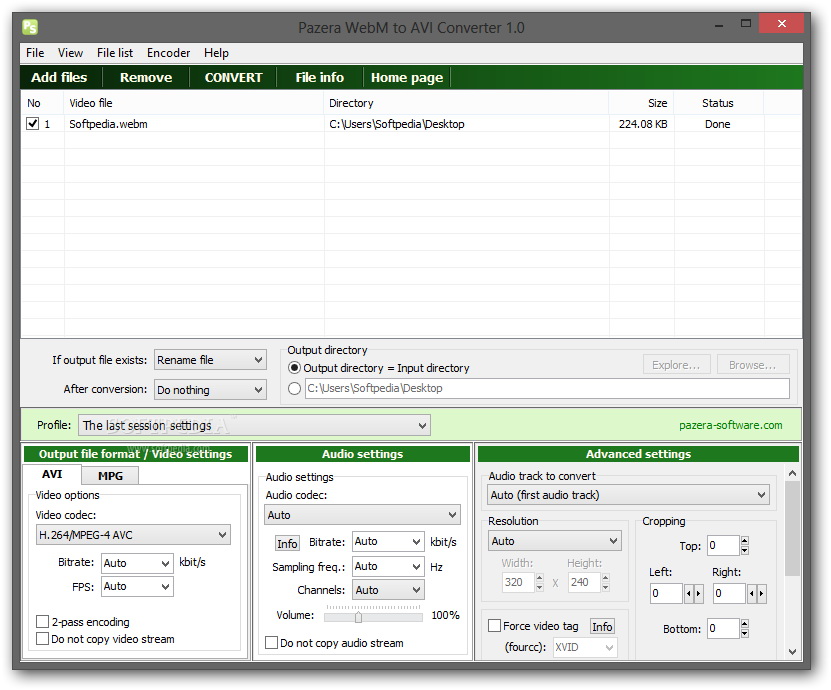
Task: Open the File list menu
Action: click(x=115, y=53)
